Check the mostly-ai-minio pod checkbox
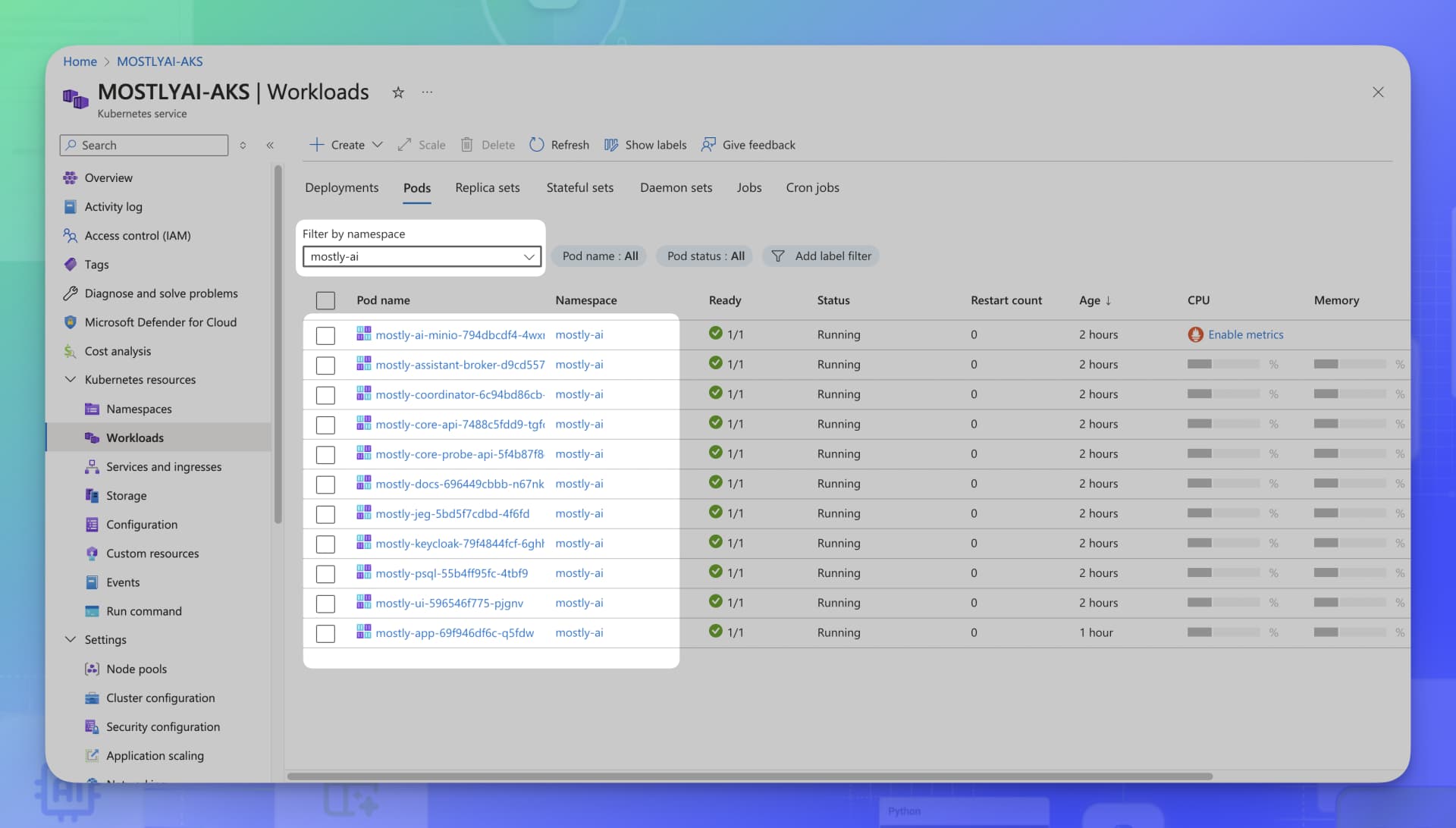1456x828 pixels. (x=325, y=334)
